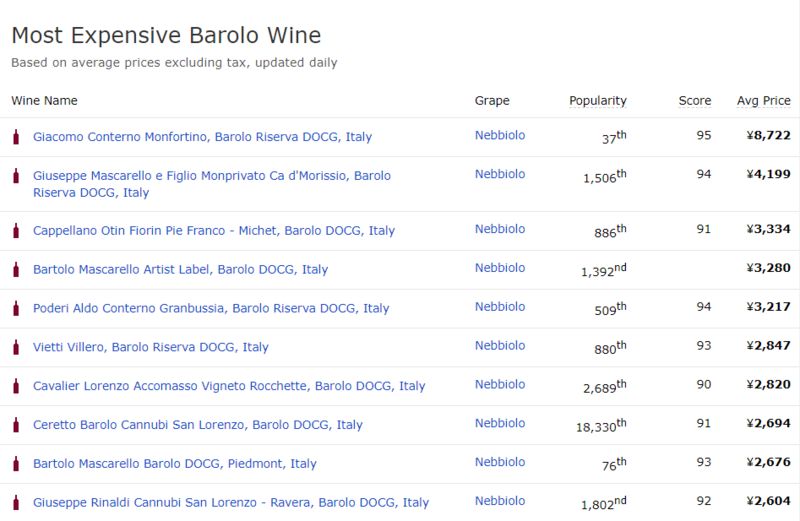Click the bottle icon next to Poderi Aldo Conterno
800x521 pixels.
(x=16, y=308)
